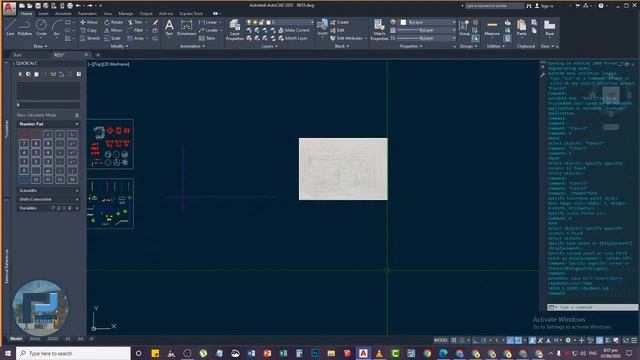Click the Fillet tool
Viewport: 640px width, 360px height.
pyautogui.click(x=136, y=30)
